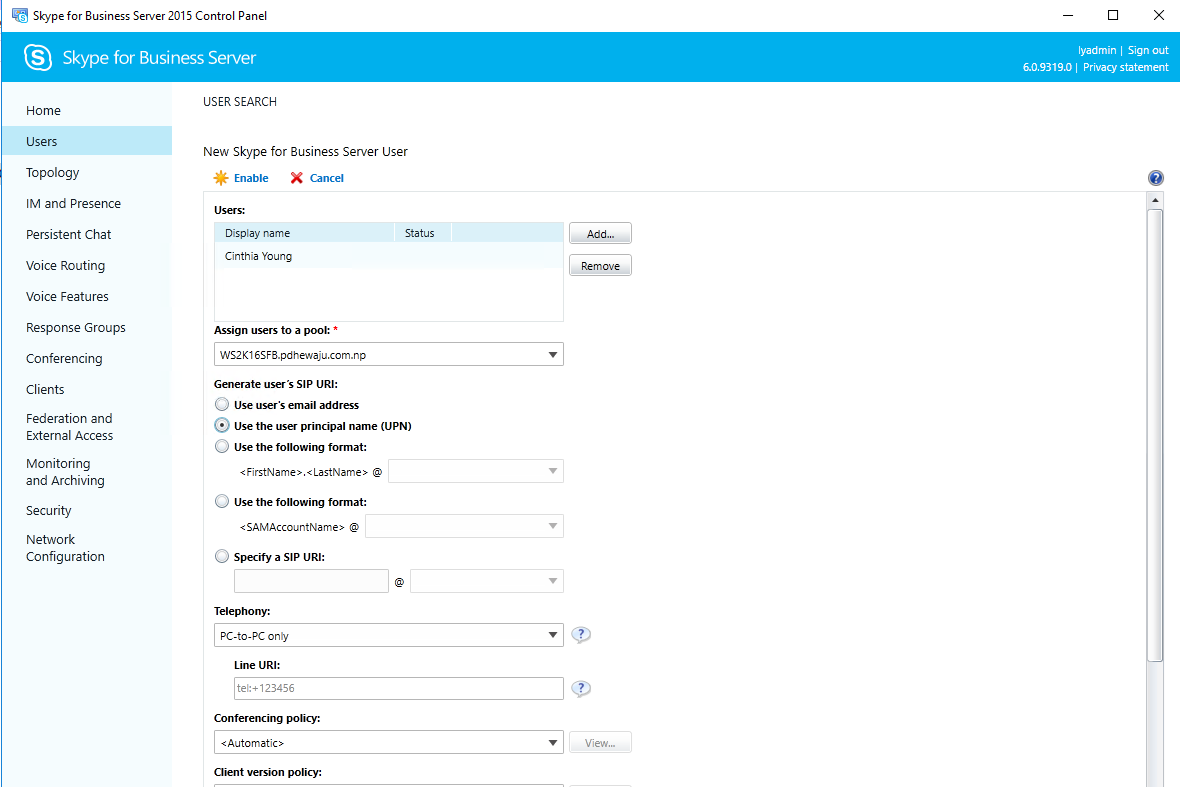The height and width of the screenshot is (787, 1180).
Task: Select the FirstName.LastName format radio button
Action: (x=221, y=446)
